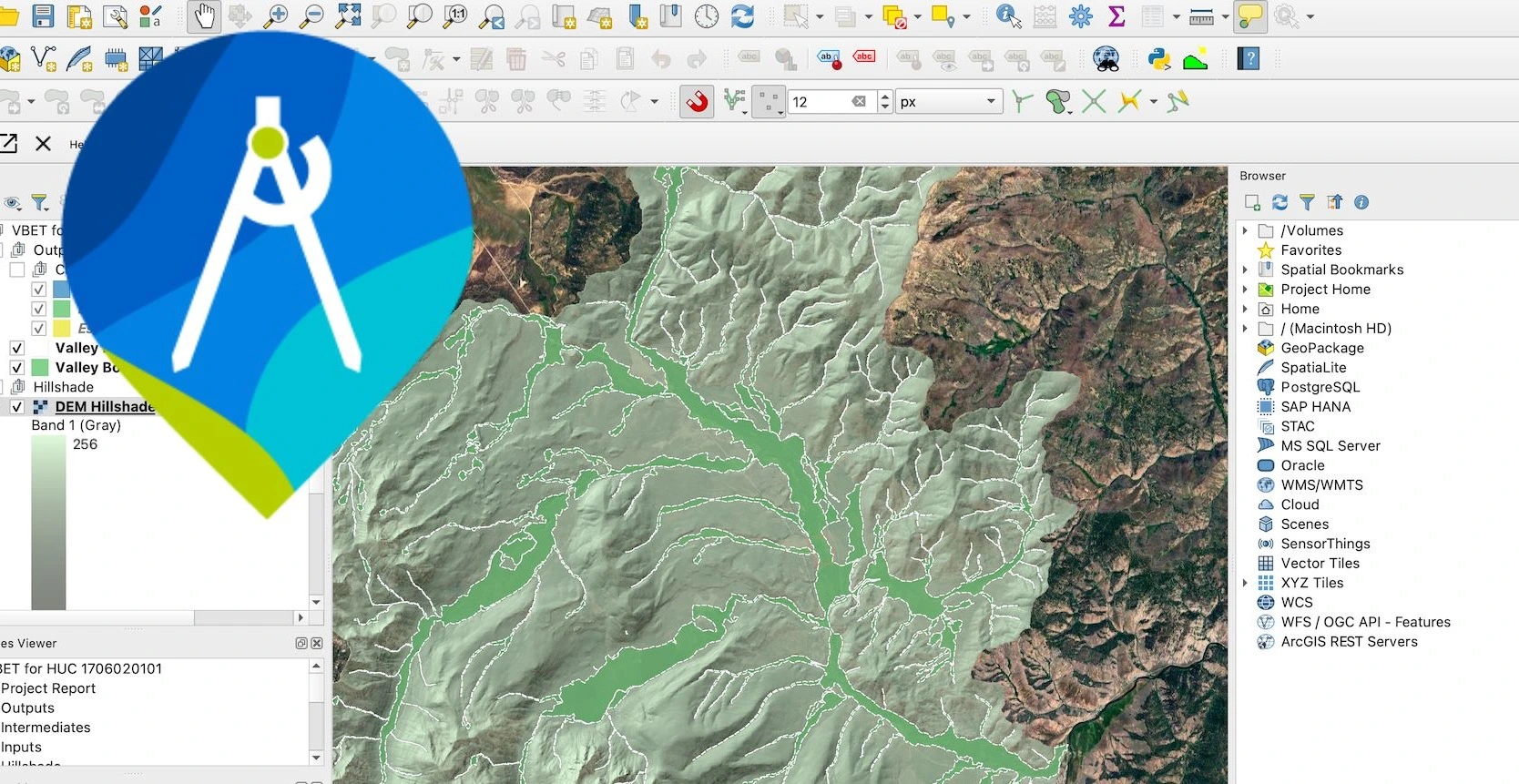Expand the / (Macintosh HD) entry
Screen dimensions: 1519x784
click(x=1245, y=328)
